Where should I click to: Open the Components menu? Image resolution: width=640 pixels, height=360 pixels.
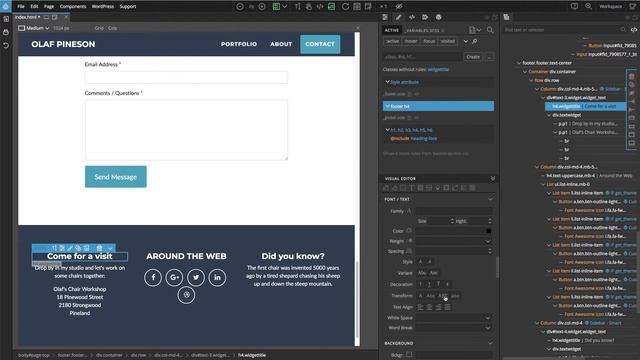[73, 7]
